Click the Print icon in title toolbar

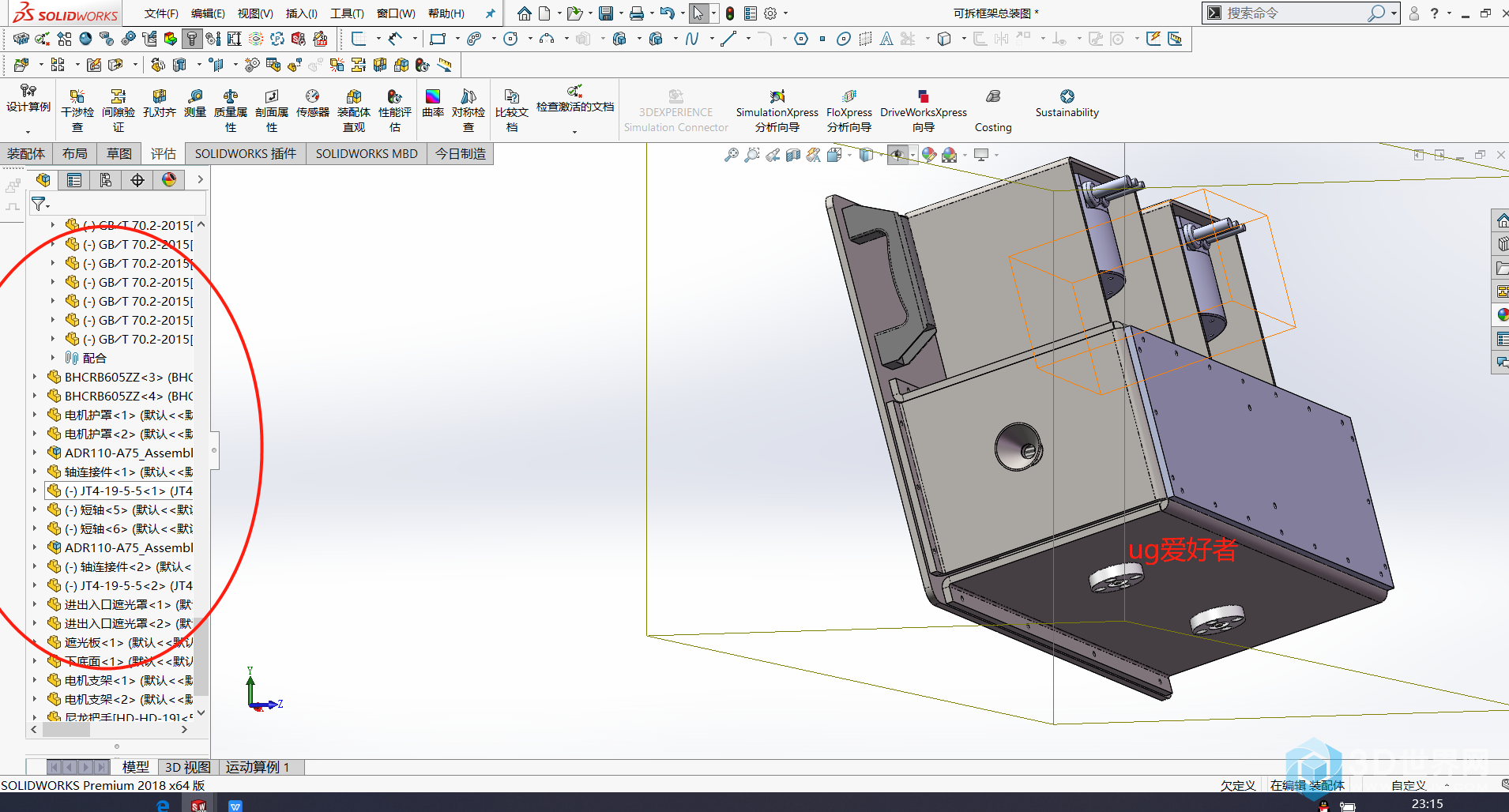click(637, 13)
